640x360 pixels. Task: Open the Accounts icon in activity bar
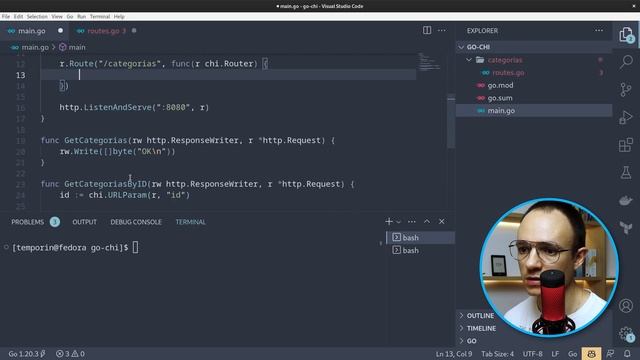[x=626, y=306]
